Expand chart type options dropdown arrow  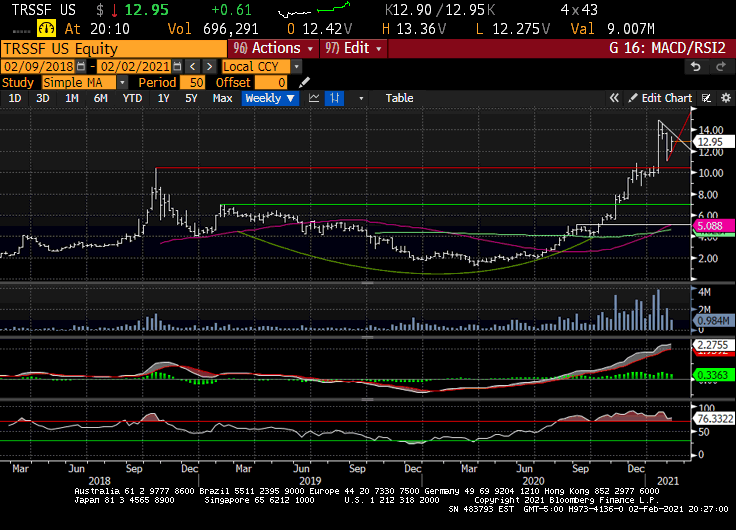(x=361, y=98)
